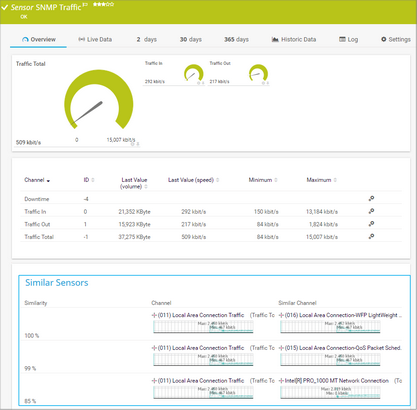Sort table by ID column

(x=89, y=180)
